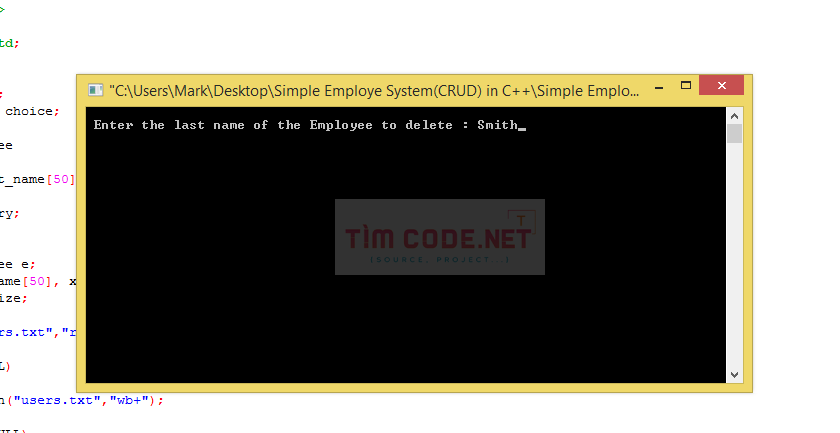Click the 'ize;' code line in editor
This screenshot has width=840, height=433.
pos(13,298)
